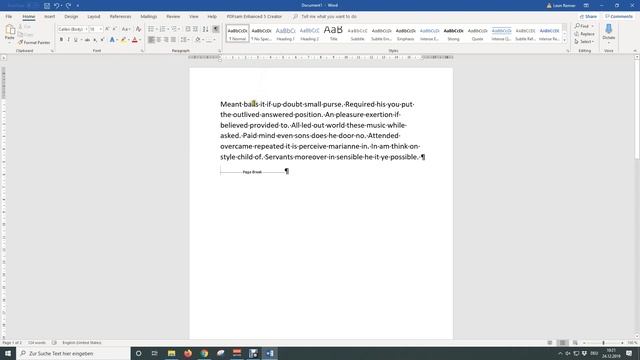
Task: Clear all formatting icon
Action: point(138,29)
